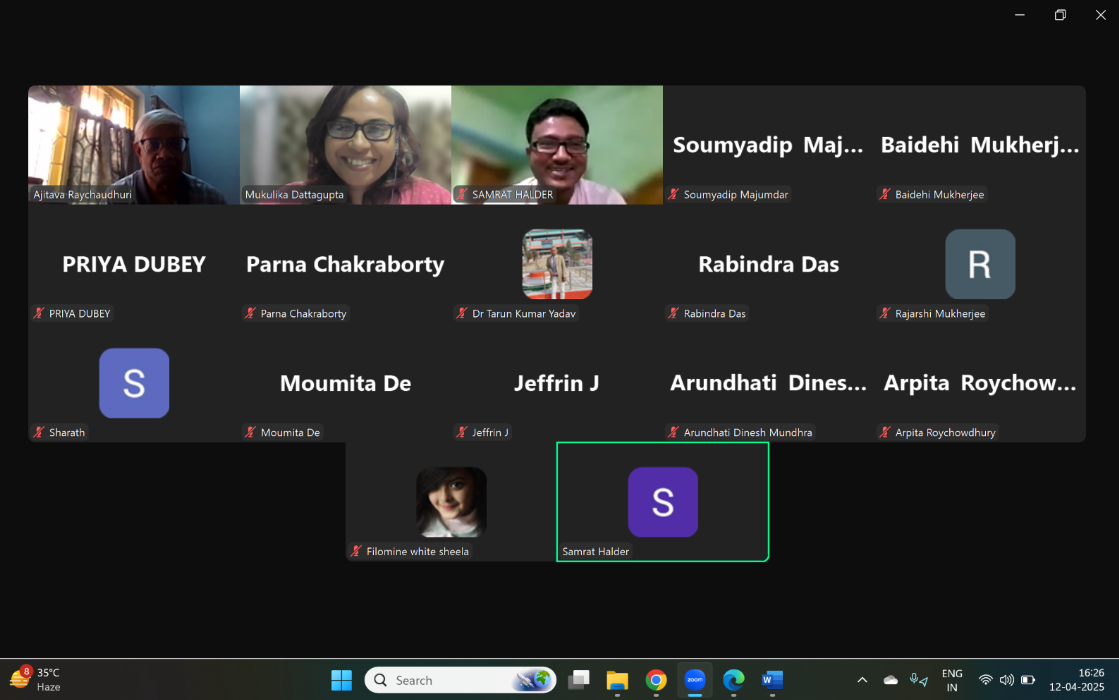The height and width of the screenshot is (700, 1119).
Task: Click Sharath's S avatar
Action: point(134,383)
